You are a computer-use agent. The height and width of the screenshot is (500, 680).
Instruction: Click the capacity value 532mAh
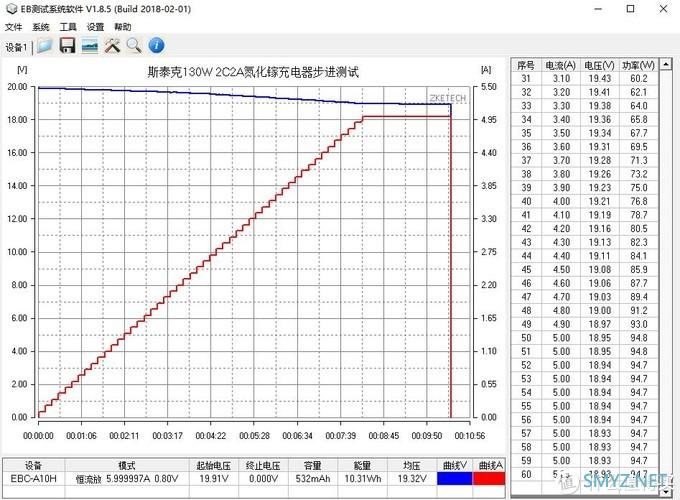point(313,479)
